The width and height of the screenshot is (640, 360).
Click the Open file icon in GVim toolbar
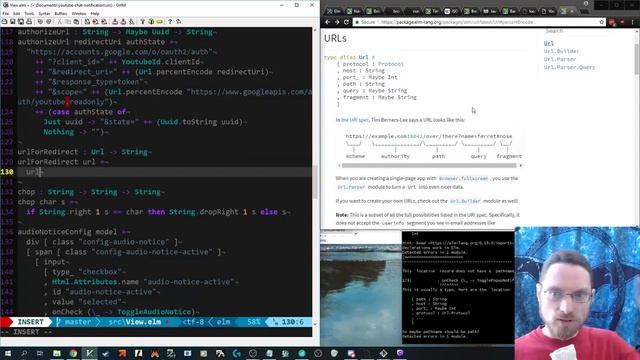coord(4,21)
